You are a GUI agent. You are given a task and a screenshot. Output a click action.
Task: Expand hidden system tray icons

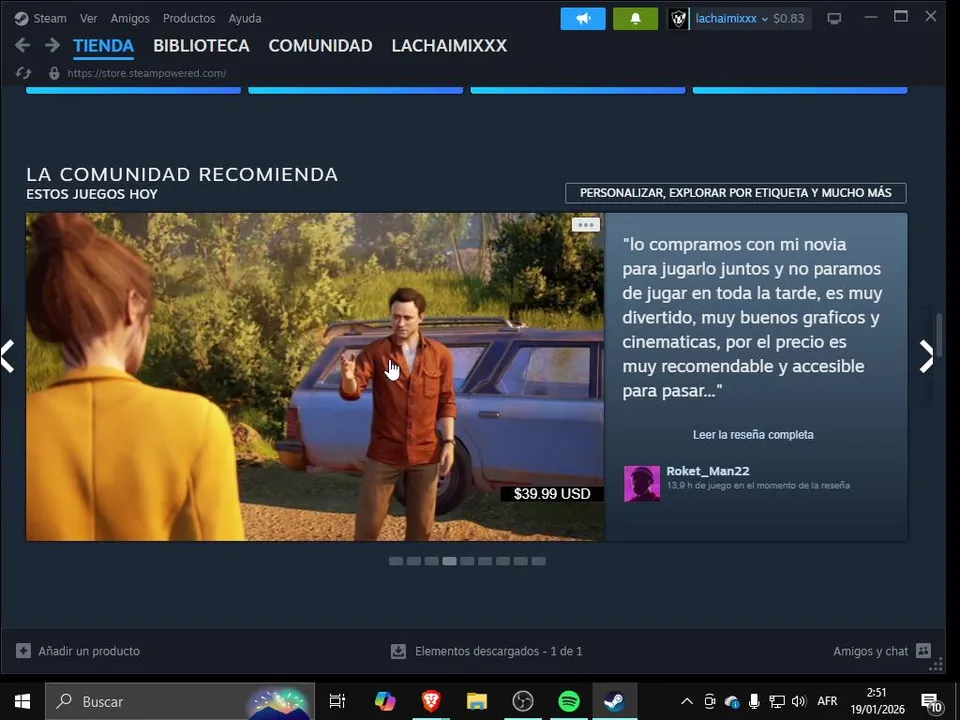point(687,702)
